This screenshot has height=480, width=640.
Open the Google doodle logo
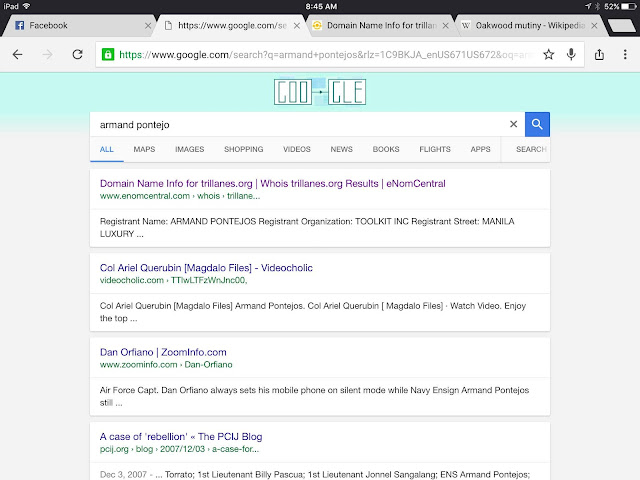point(320,92)
